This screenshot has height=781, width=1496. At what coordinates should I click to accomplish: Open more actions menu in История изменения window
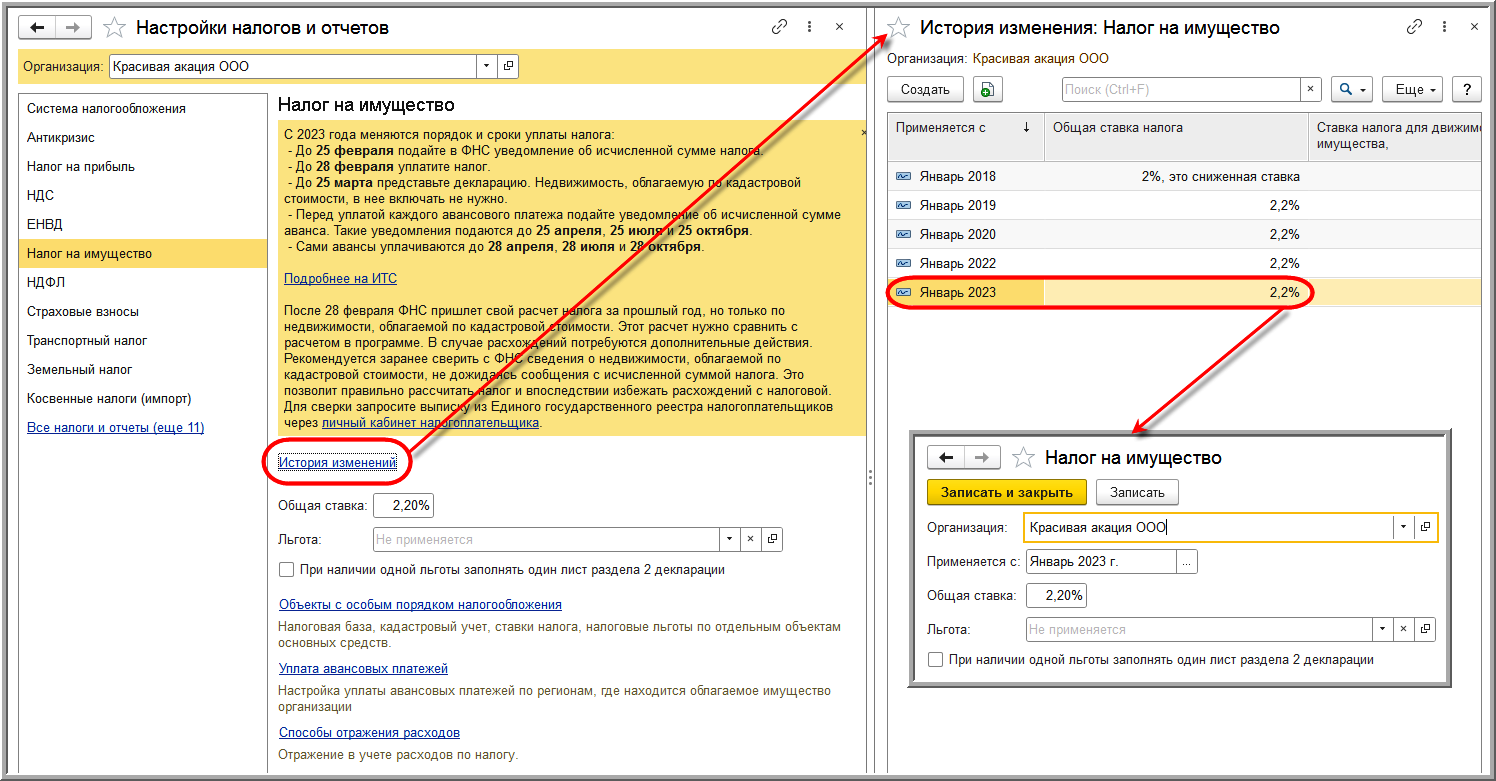(x=1445, y=27)
